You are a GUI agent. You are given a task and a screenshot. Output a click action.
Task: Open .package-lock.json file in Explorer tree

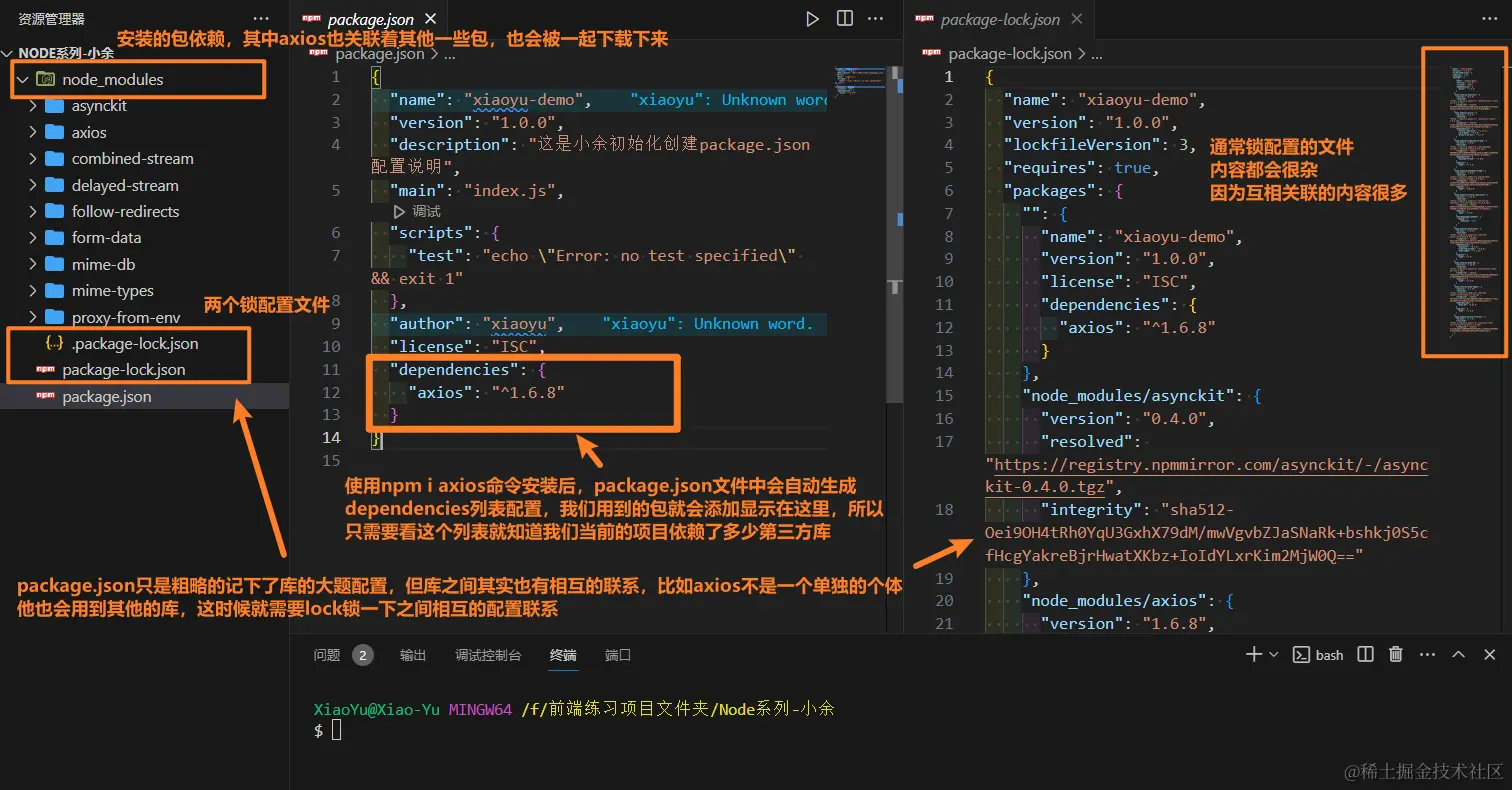click(x=135, y=344)
